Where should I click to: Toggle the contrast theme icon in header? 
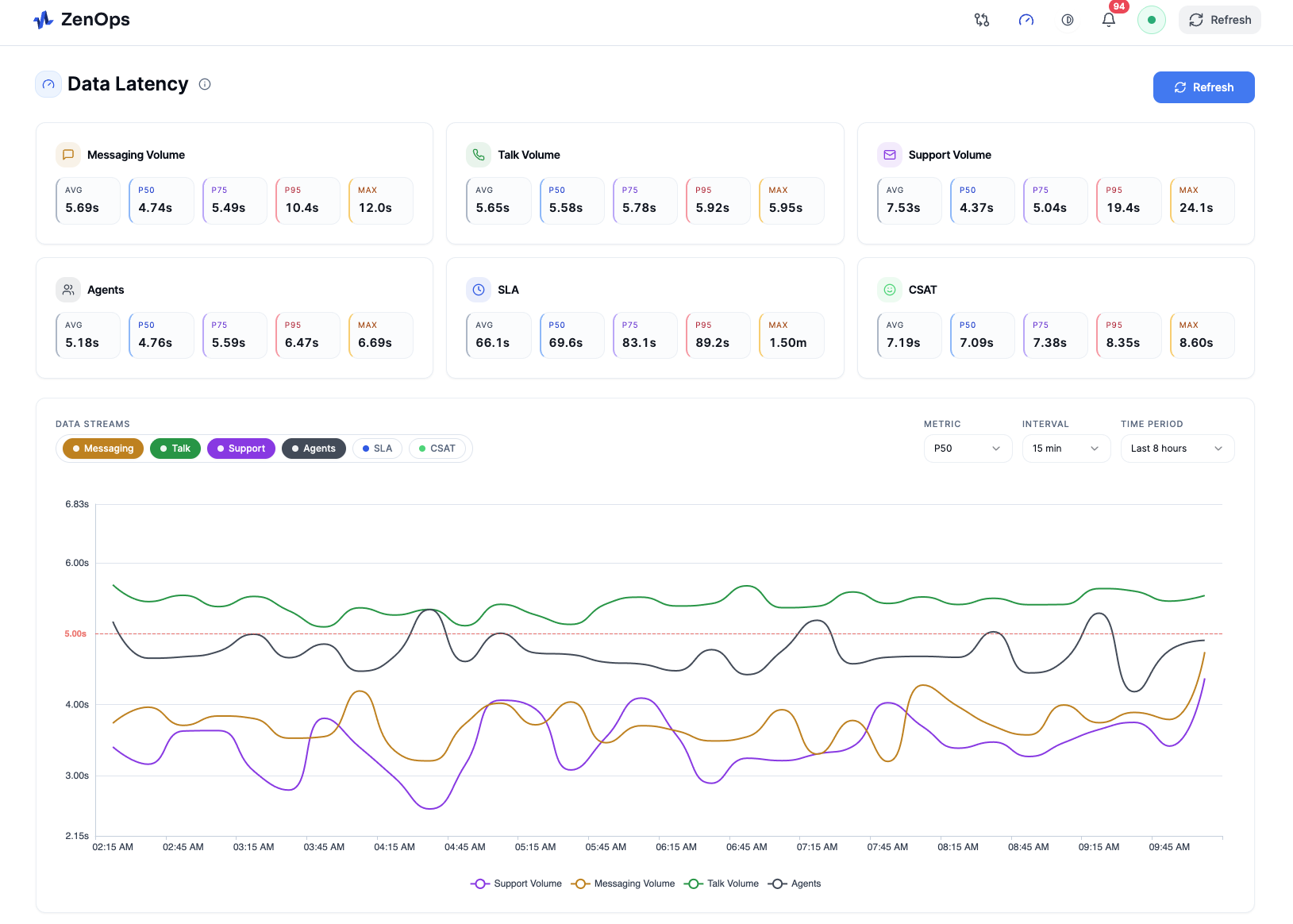click(1068, 20)
